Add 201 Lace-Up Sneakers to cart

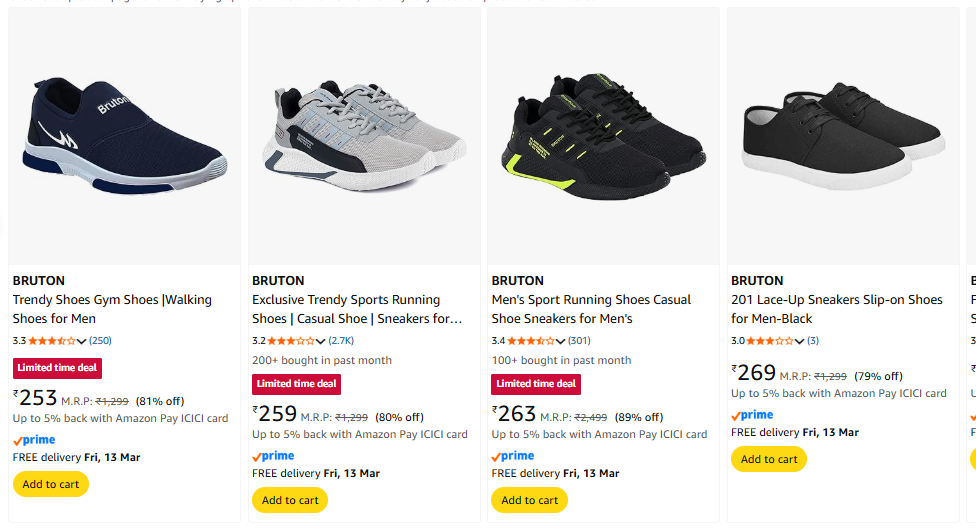[x=769, y=459]
